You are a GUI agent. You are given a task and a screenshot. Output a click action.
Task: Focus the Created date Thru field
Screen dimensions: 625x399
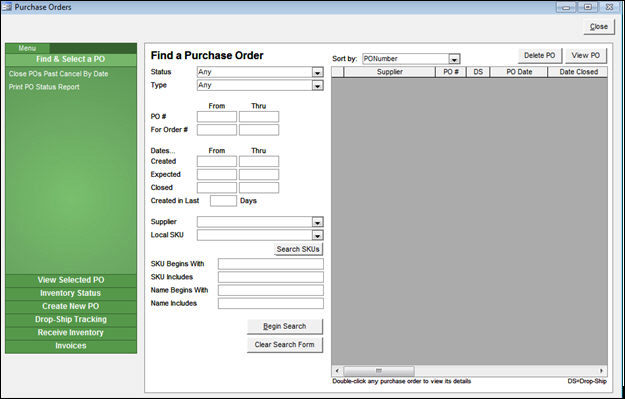point(259,161)
